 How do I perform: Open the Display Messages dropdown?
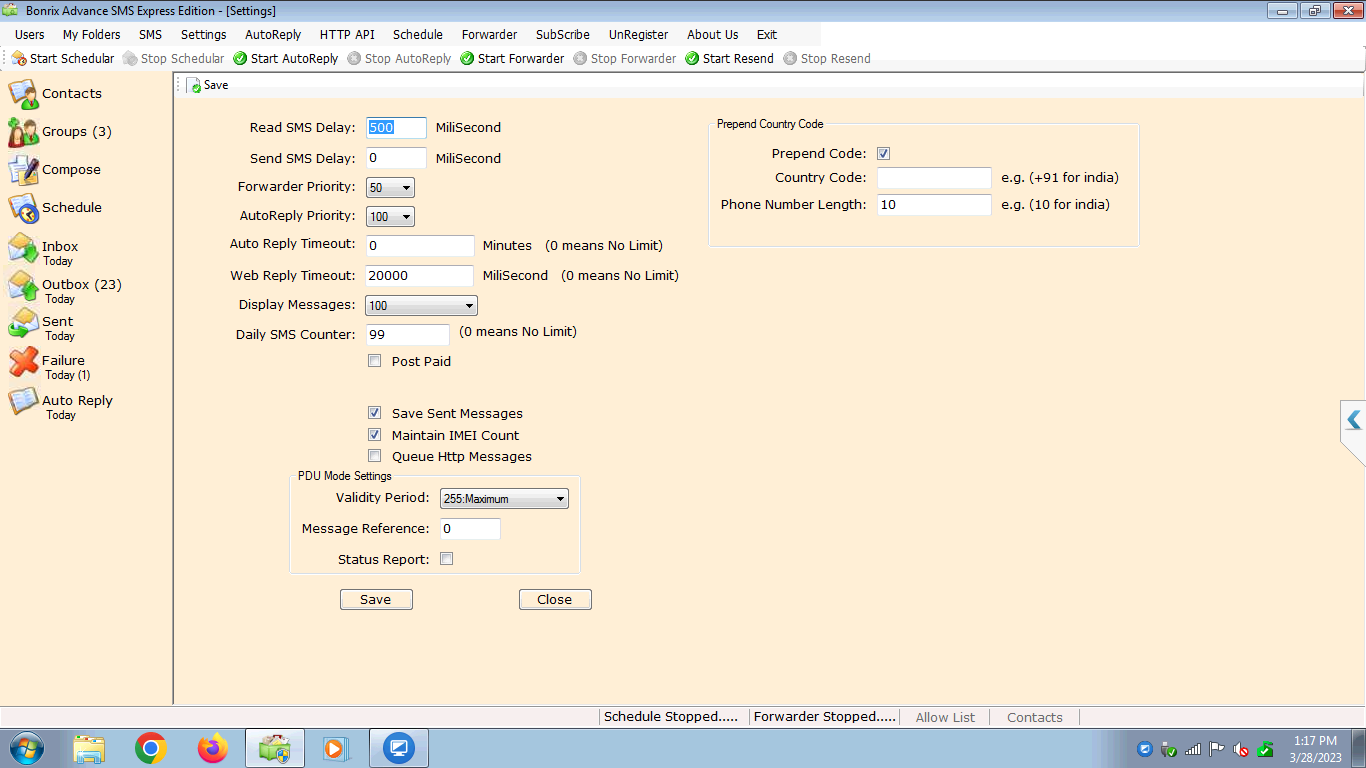click(422, 305)
